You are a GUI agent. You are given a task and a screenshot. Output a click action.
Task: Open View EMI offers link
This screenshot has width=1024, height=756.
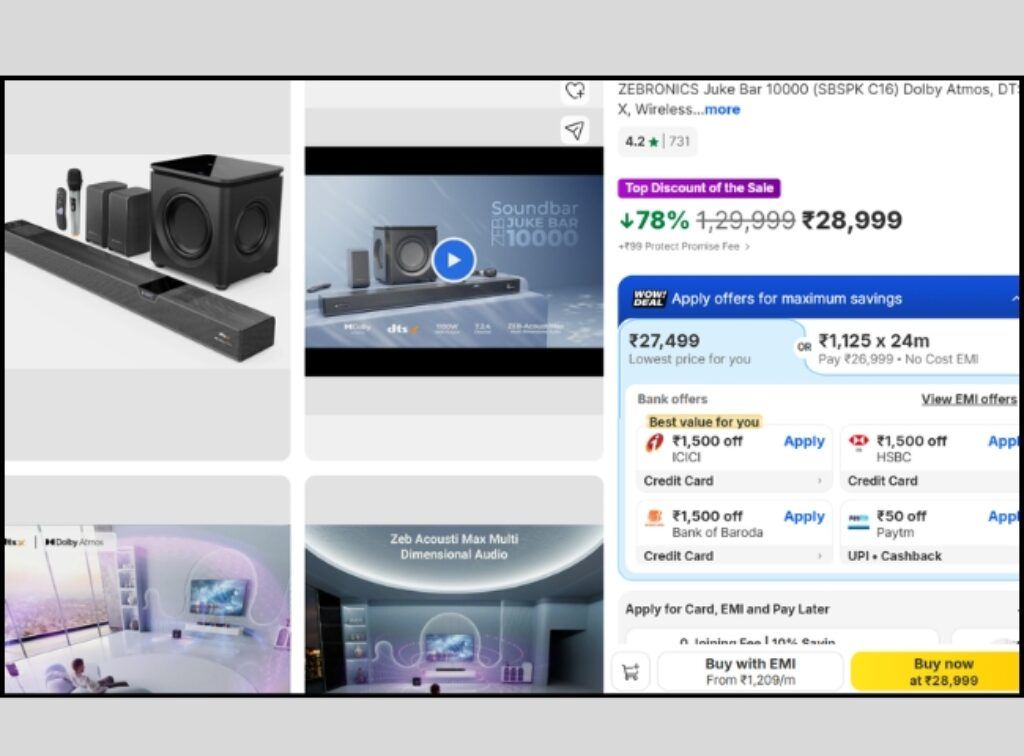coord(969,399)
